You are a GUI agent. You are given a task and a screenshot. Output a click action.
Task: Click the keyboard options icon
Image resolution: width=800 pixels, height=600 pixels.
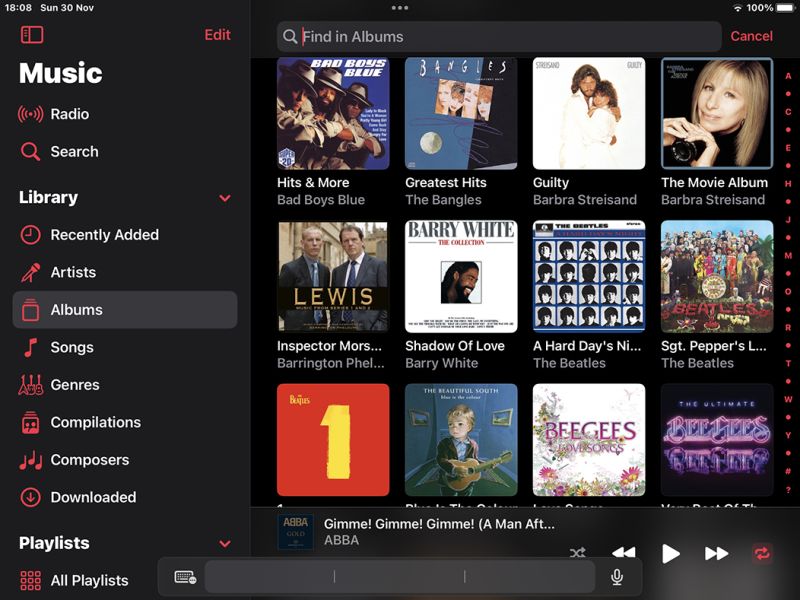pyautogui.click(x=185, y=578)
